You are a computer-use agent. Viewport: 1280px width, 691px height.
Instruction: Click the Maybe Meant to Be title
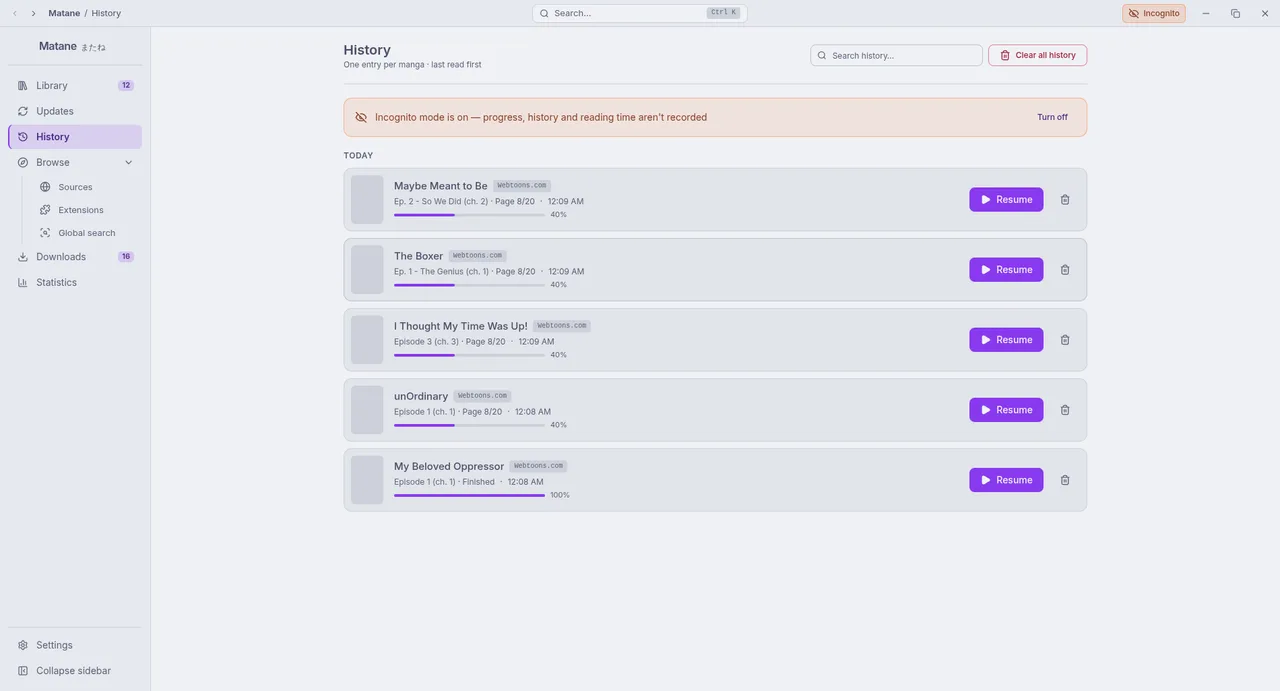coord(441,186)
